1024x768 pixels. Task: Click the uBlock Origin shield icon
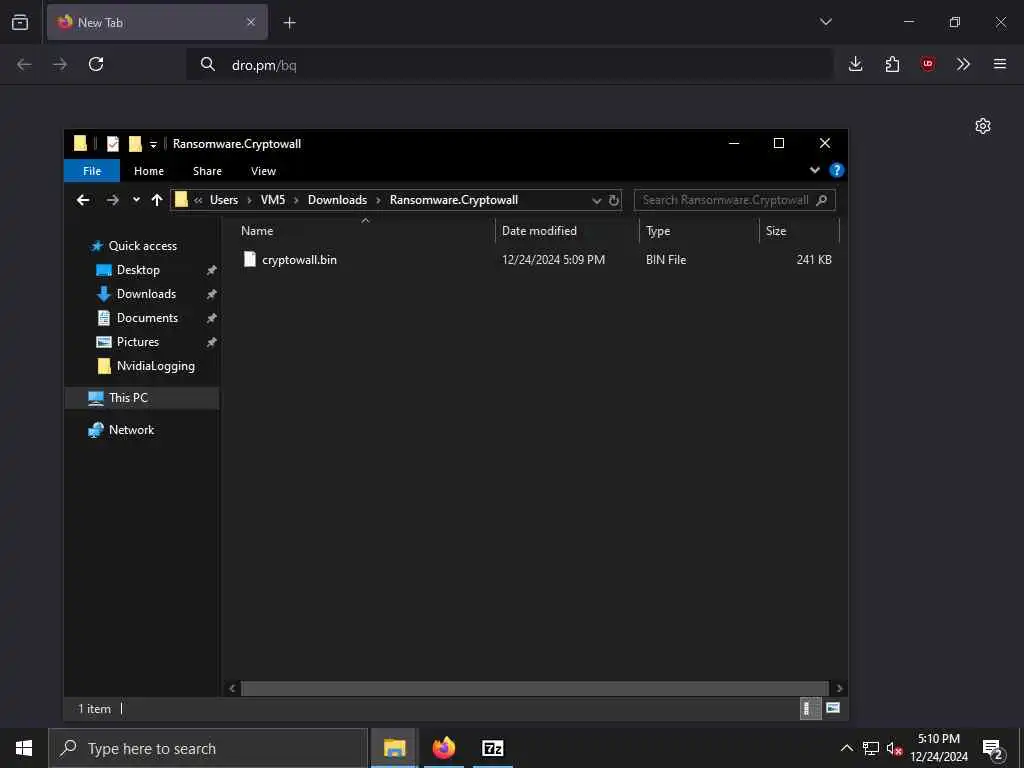(x=927, y=64)
